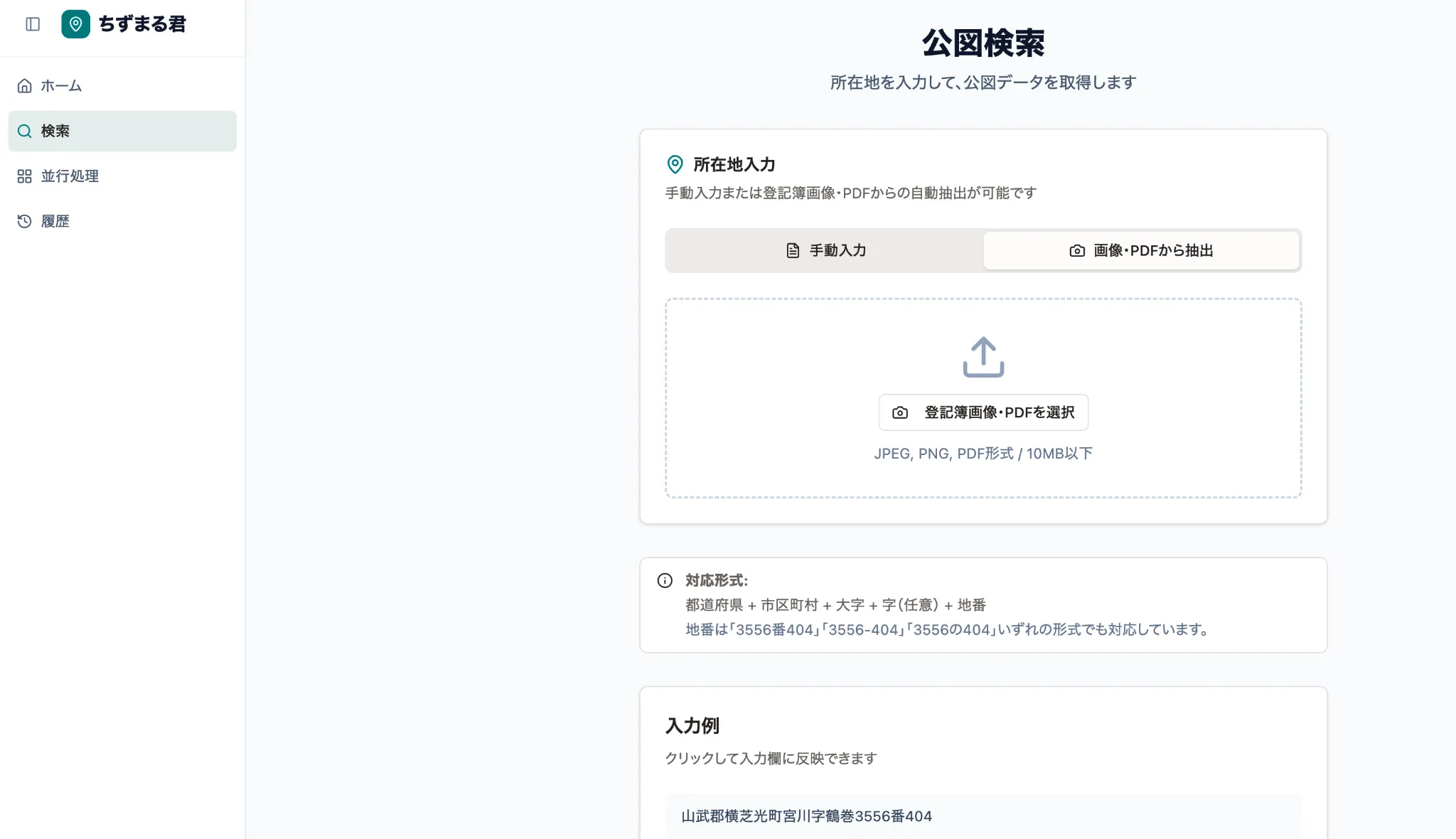Click the camera icon in 画像・PDFから抽出 tab
The width and height of the screenshot is (1456, 839).
(1077, 250)
